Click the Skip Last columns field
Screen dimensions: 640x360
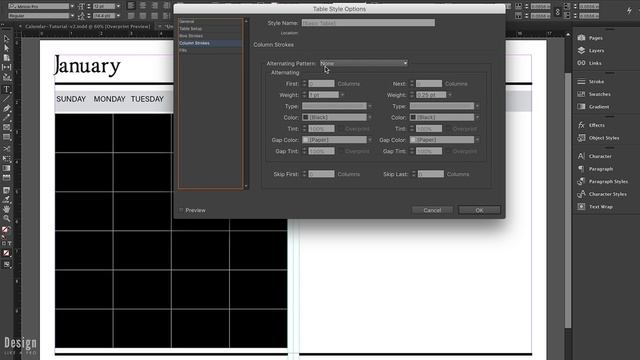(x=431, y=174)
